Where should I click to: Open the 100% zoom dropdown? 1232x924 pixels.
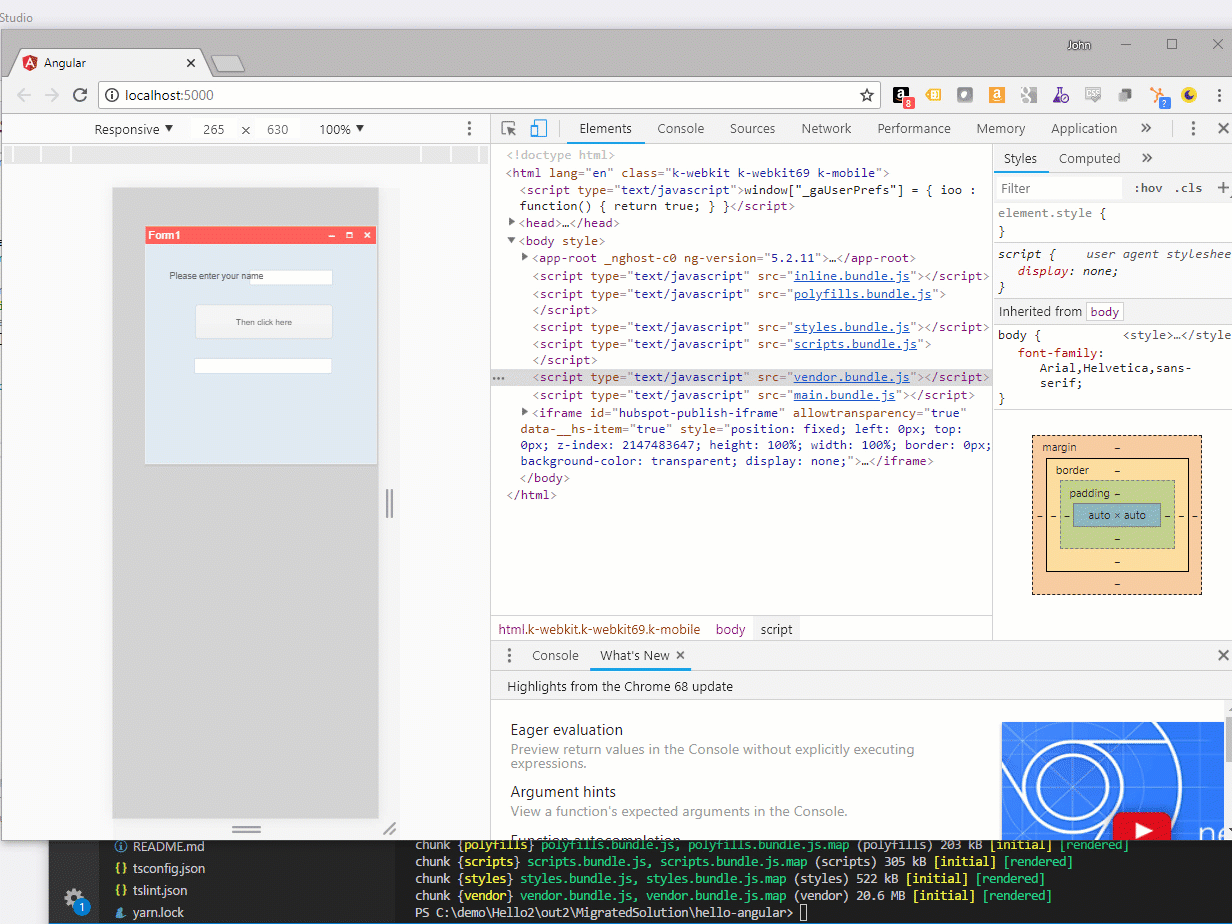(x=342, y=129)
